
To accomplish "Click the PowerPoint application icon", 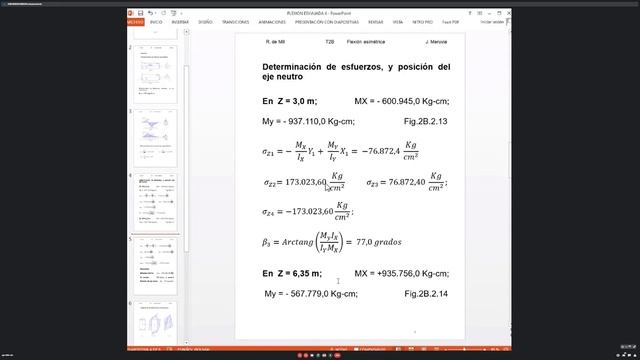I will (131, 13).
